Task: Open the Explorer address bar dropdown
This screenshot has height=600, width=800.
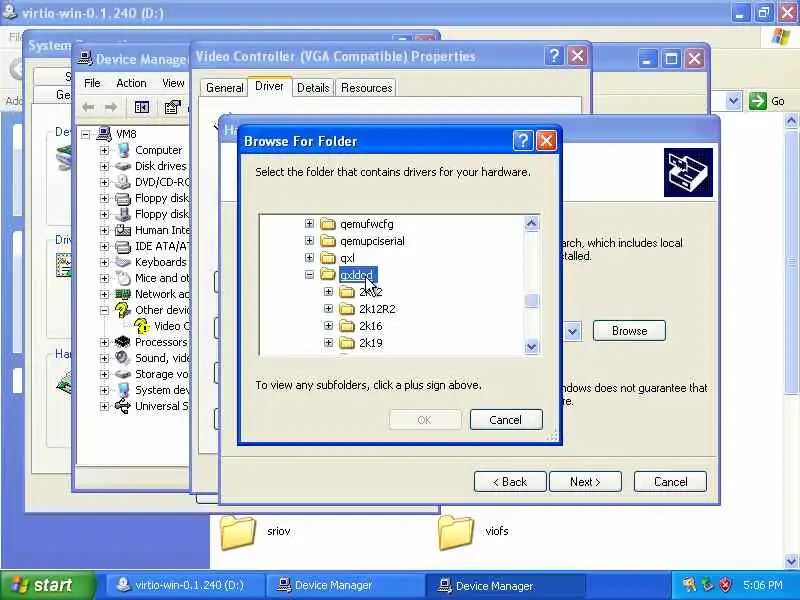Action: (733, 101)
